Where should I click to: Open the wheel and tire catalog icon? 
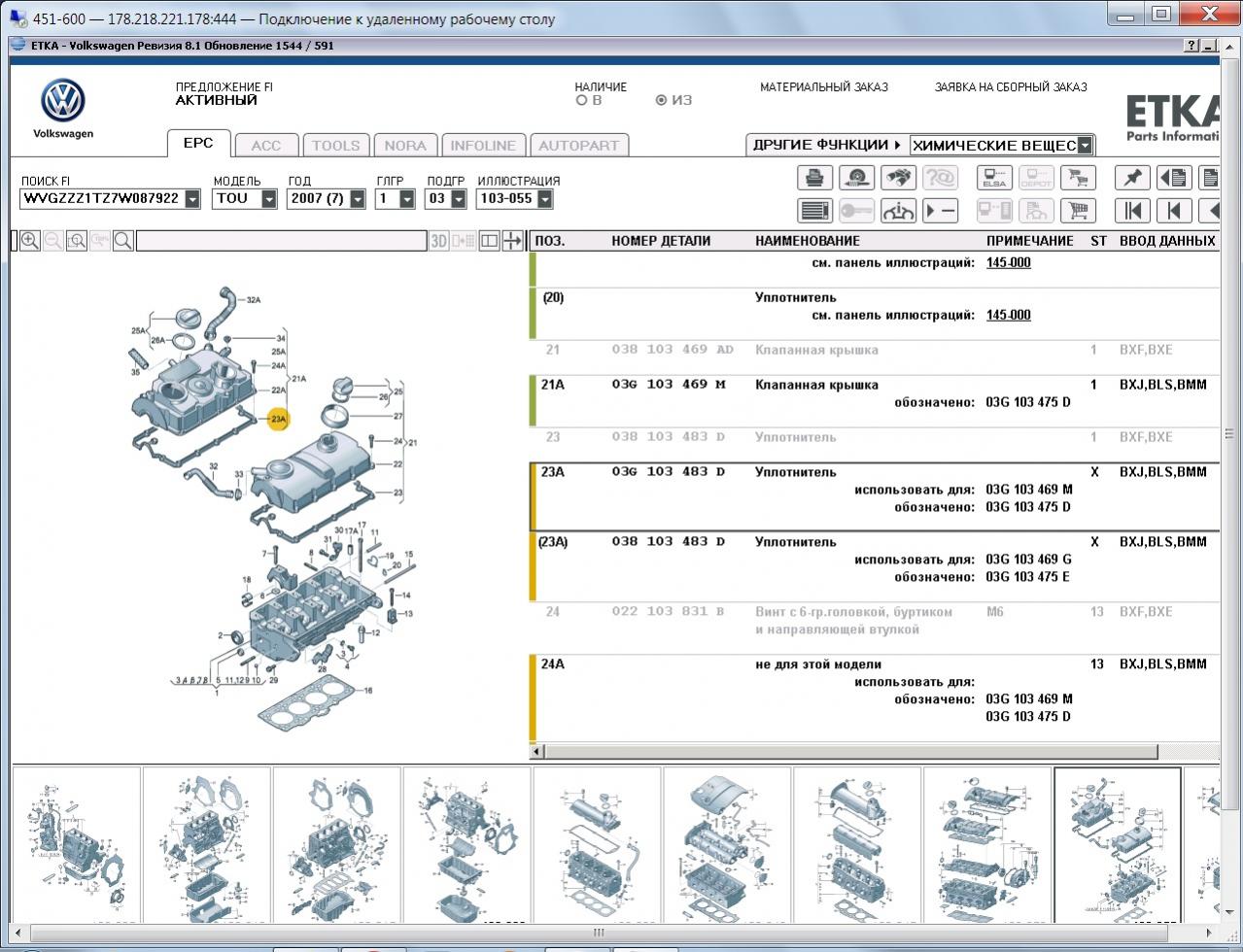pos(856,178)
